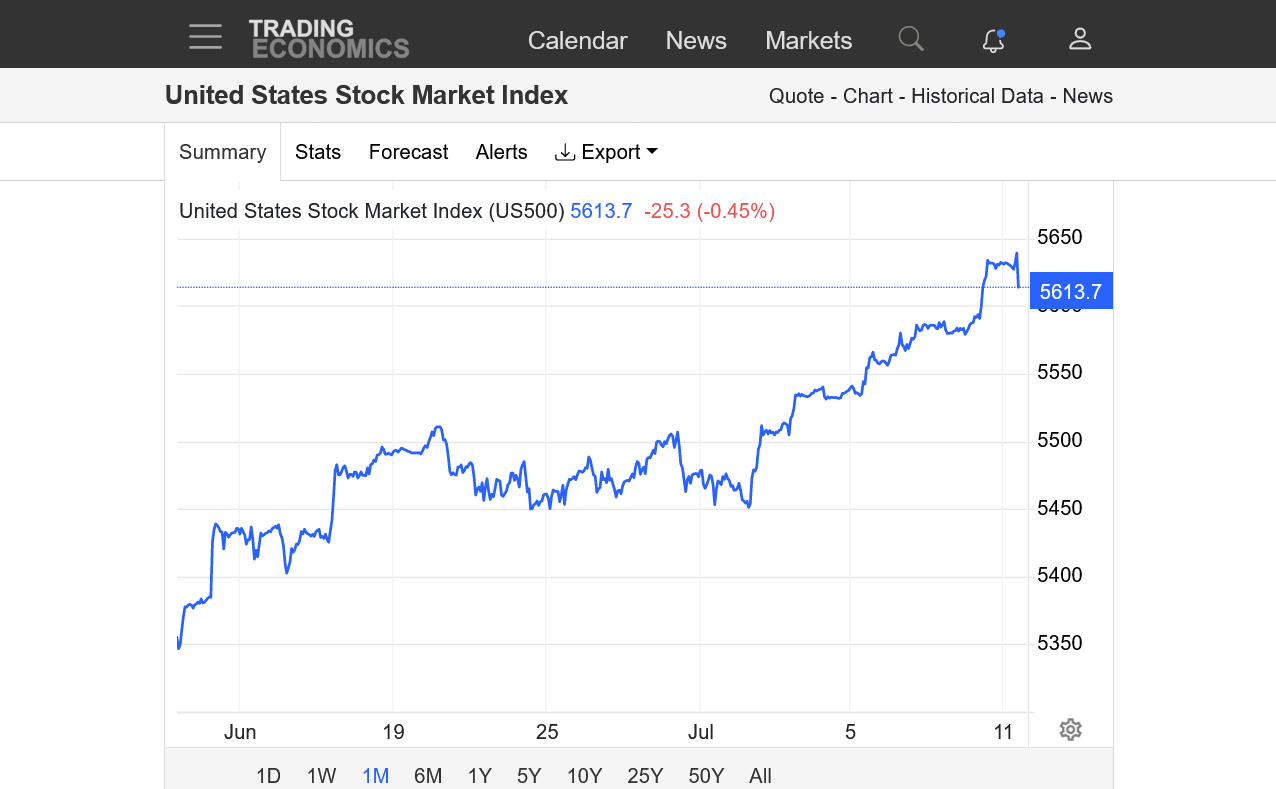Open News in the top navigation
This screenshot has width=1276, height=789.
(x=696, y=40)
